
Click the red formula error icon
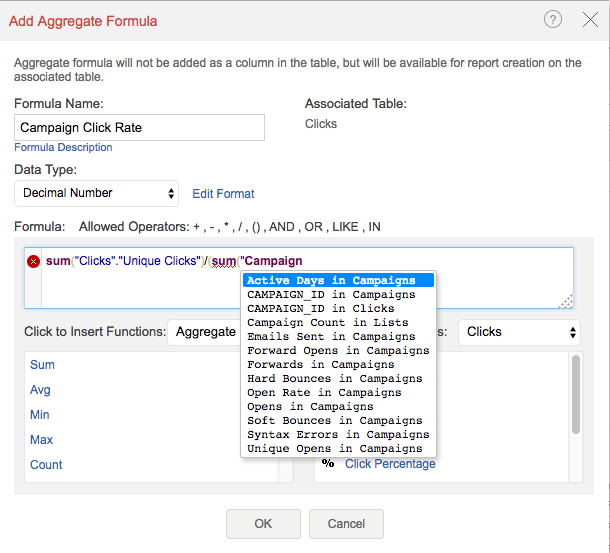[33, 262]
